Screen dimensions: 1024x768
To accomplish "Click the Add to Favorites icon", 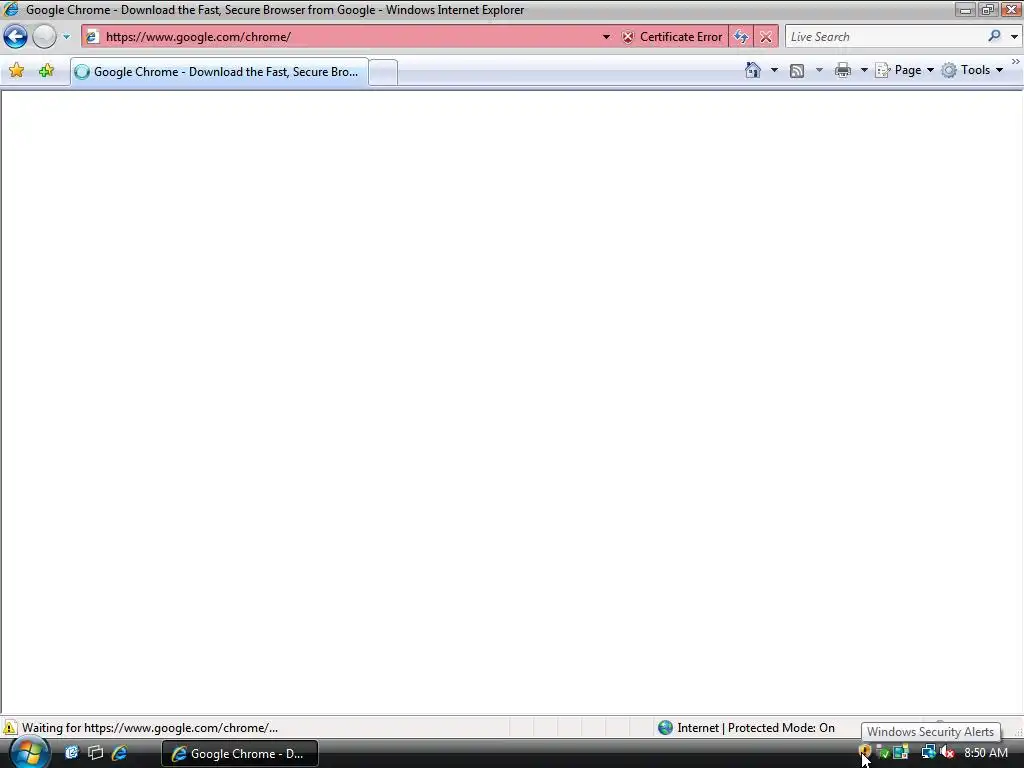I will pos(46,71).
